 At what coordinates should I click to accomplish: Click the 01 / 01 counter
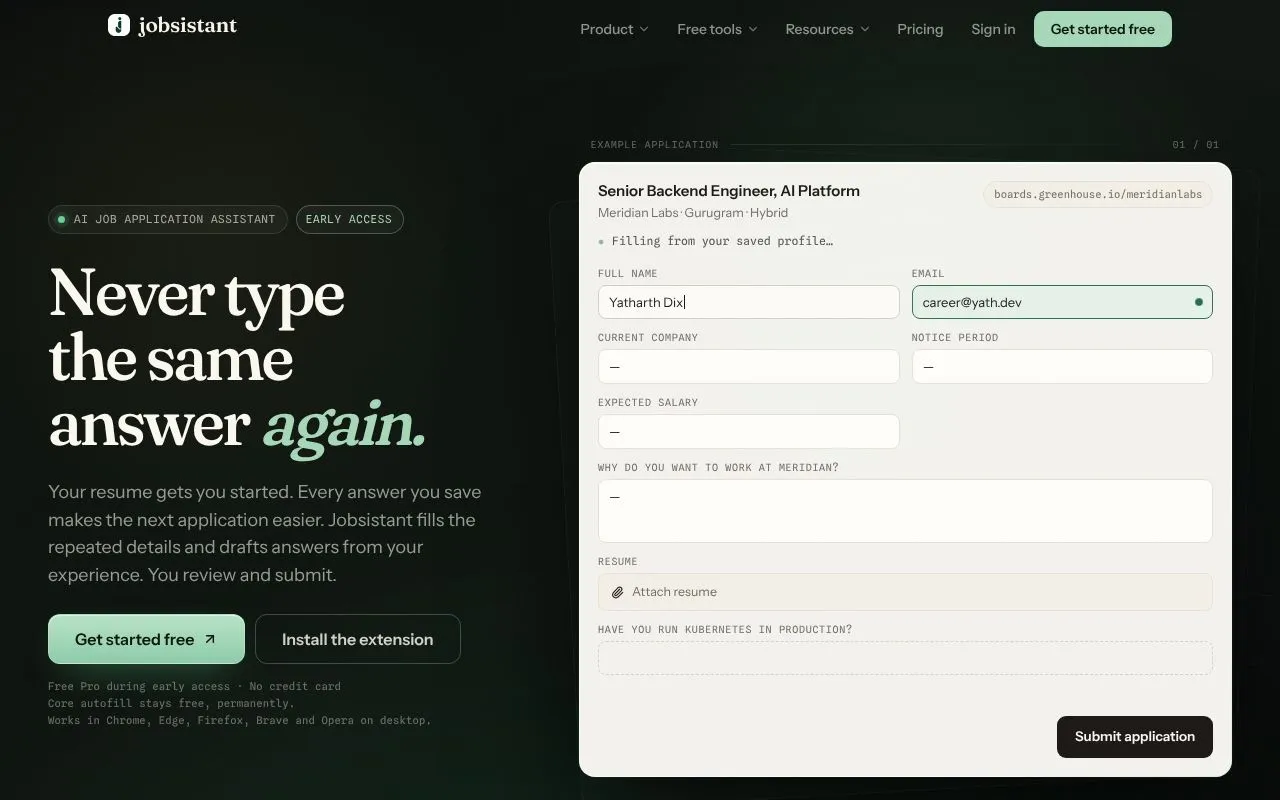point(1196,145)
